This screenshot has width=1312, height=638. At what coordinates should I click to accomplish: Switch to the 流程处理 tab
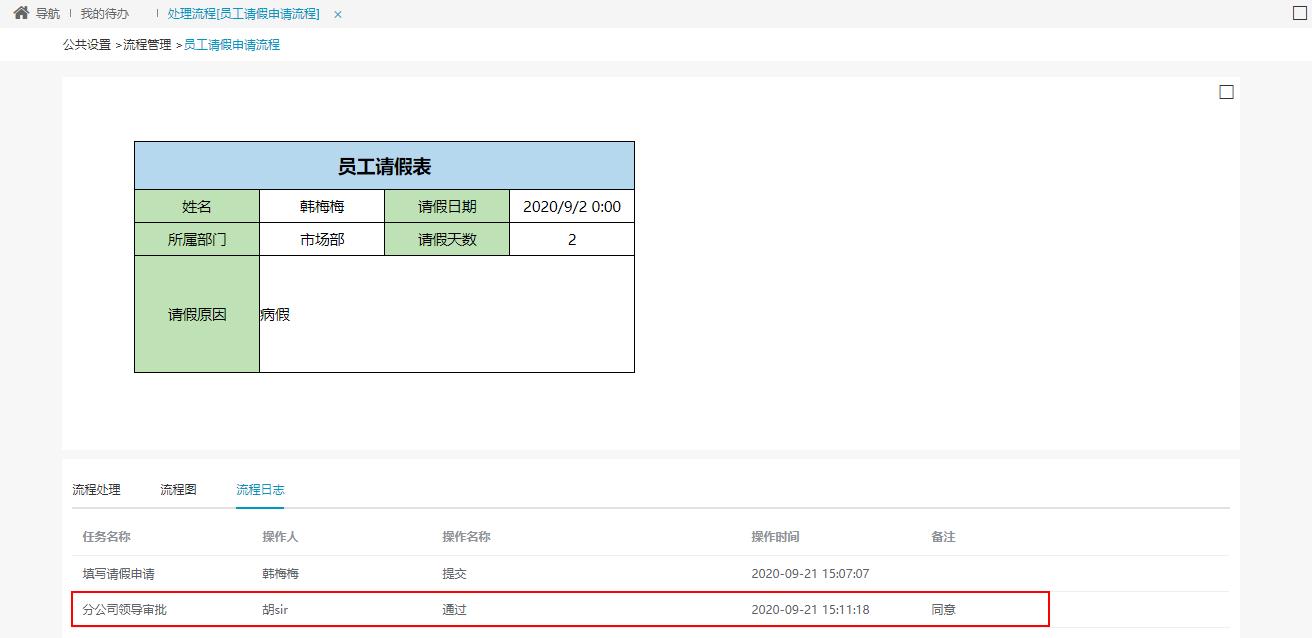click(96, 490)
